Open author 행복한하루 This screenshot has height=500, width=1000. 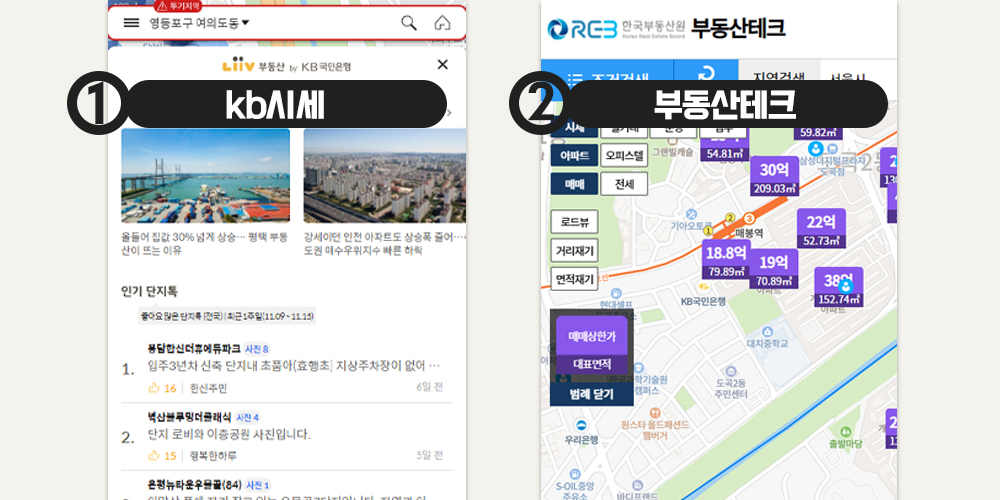tap(213, 455)
